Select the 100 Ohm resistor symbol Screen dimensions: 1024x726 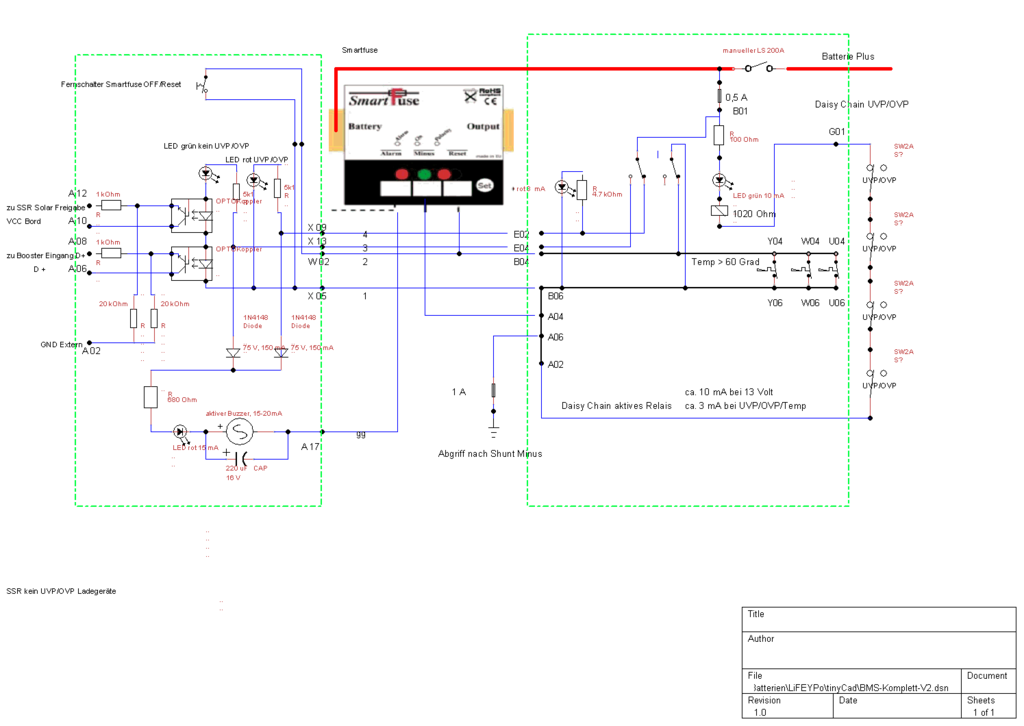719,136
